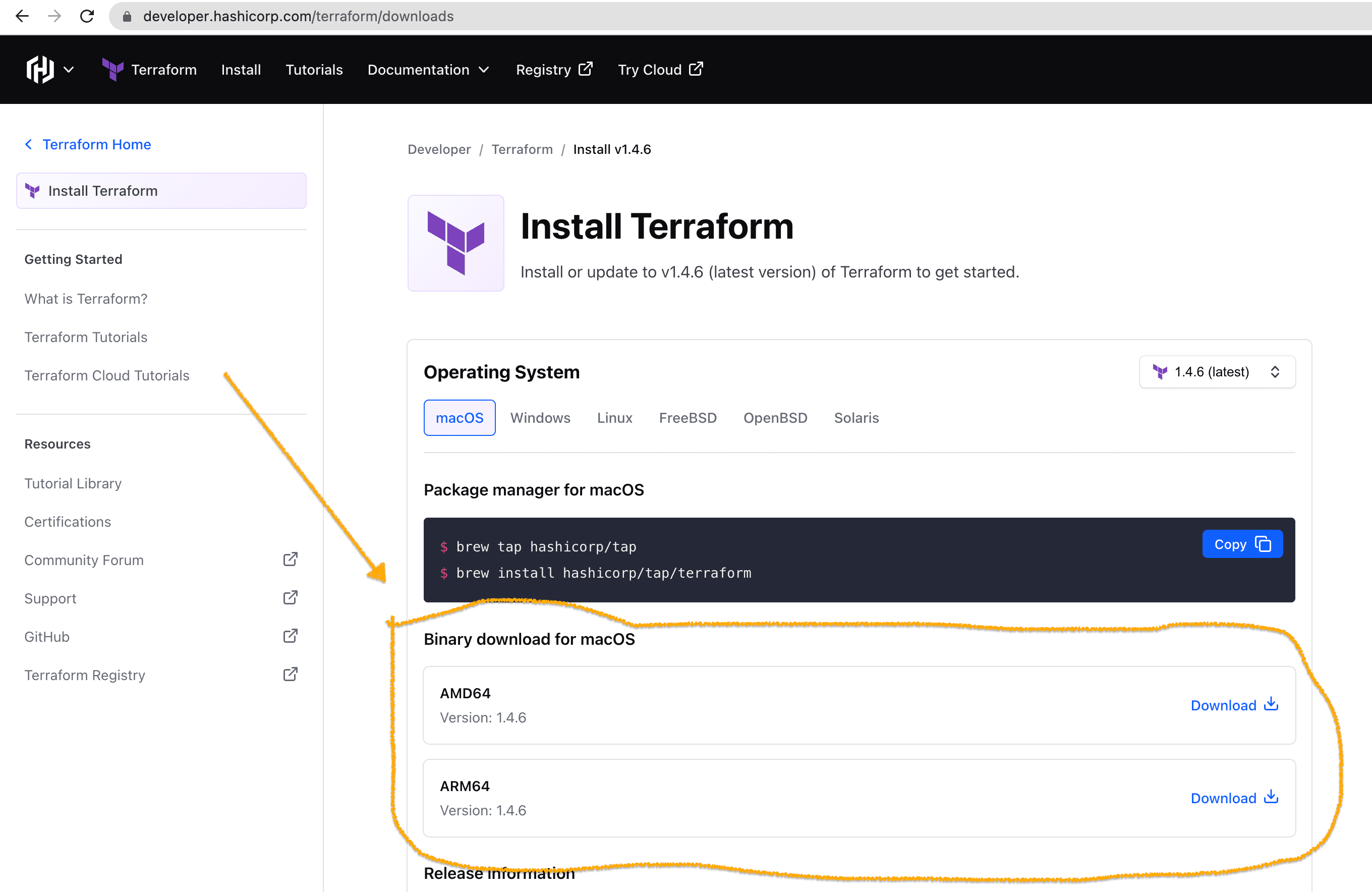Switch to the FreeBSD tab

point(688,417)
